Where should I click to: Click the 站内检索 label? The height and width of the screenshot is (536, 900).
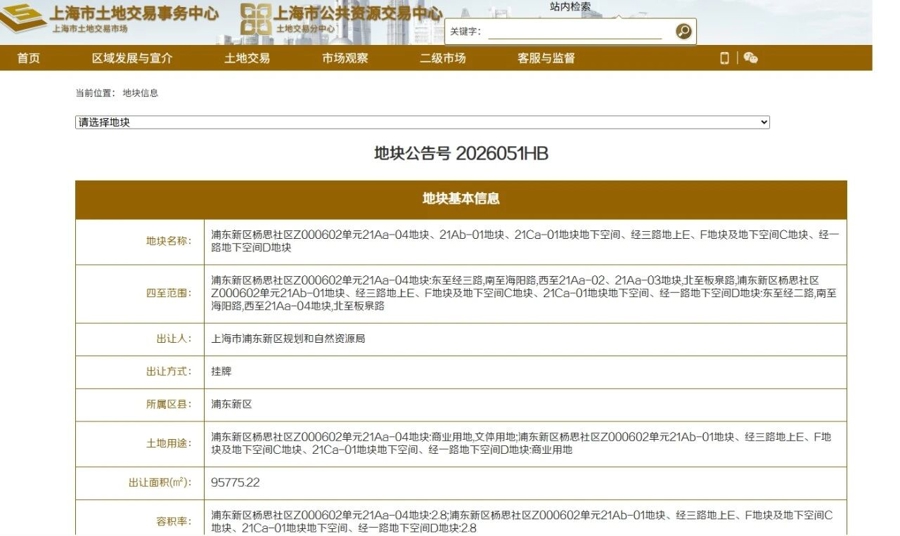pyautogui.click(x=570, y=6)
